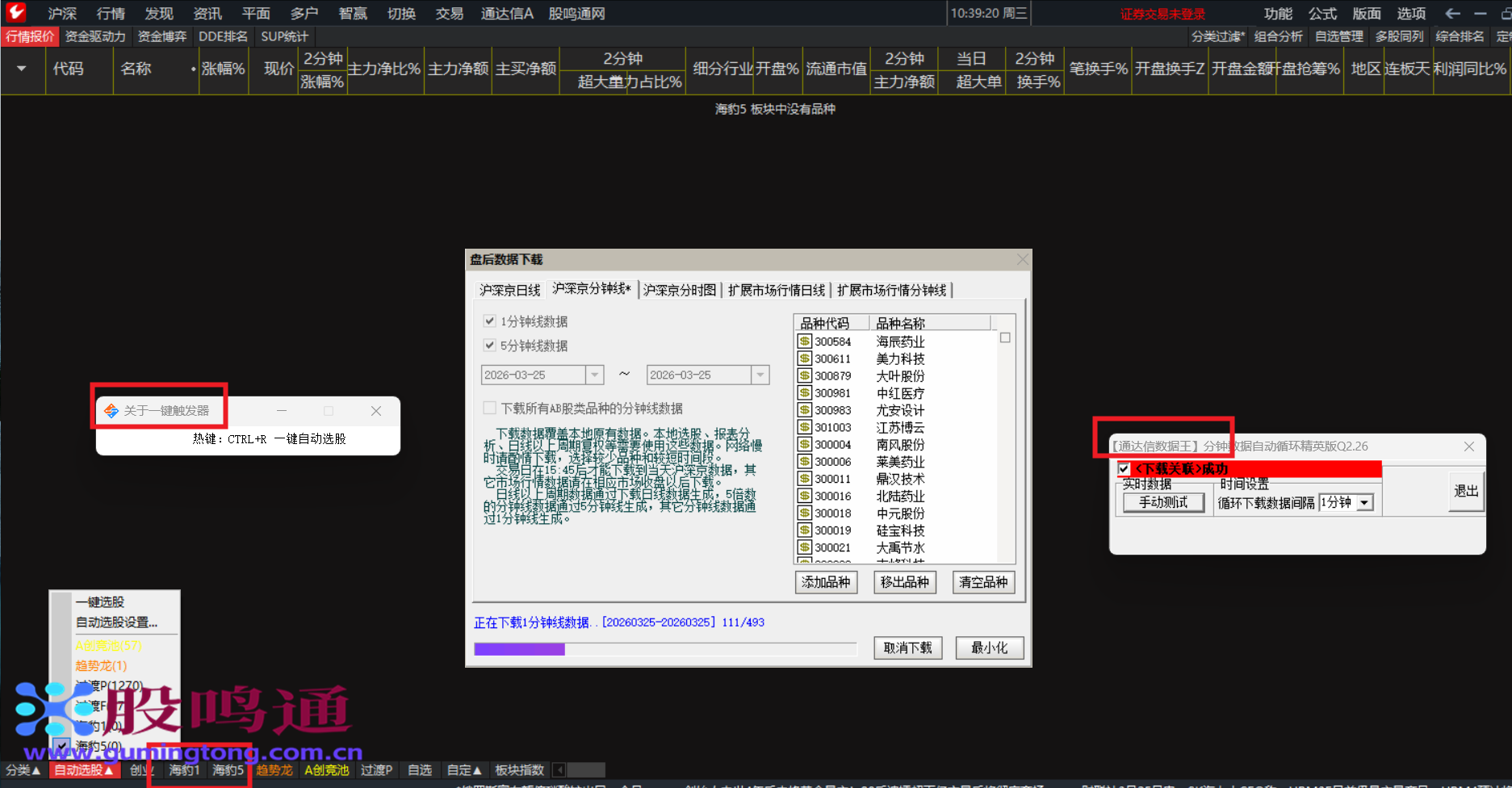The height and width of the screenshot is (788, 1512).
Task: Click the stock list scrollbar thumb
Action: (1005, 338)
